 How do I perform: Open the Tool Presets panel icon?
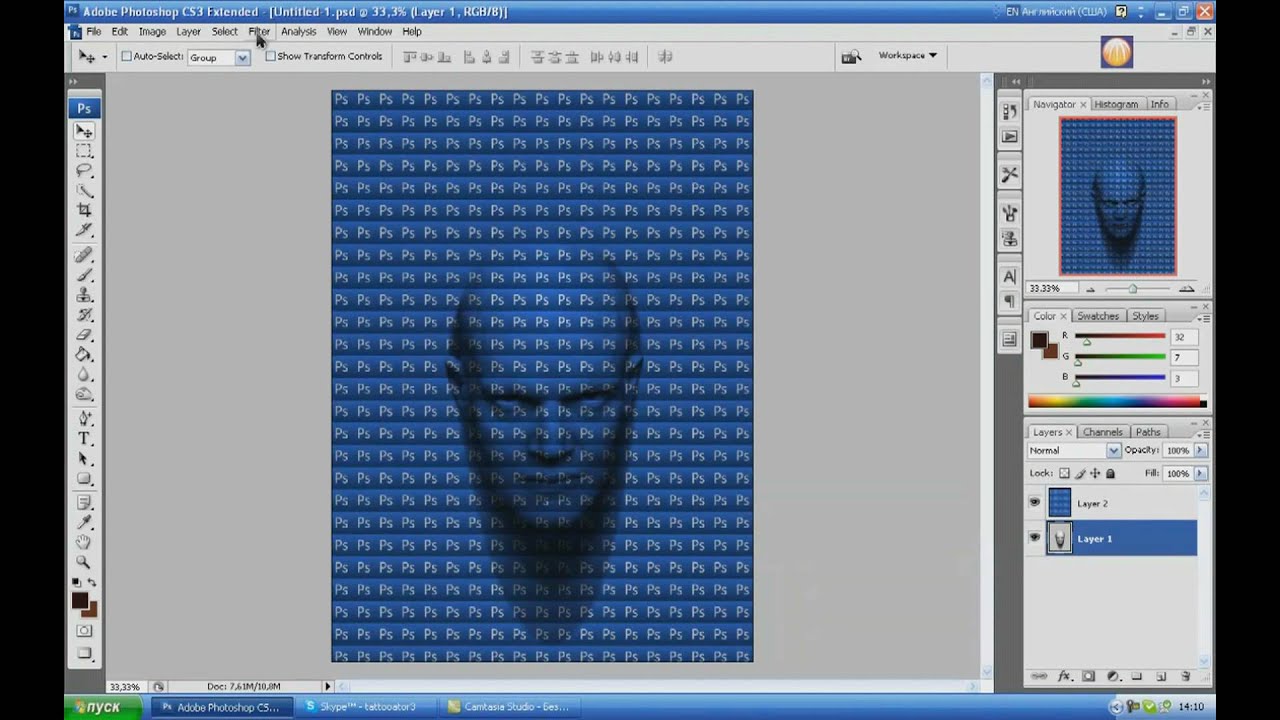coord(1009,174)
